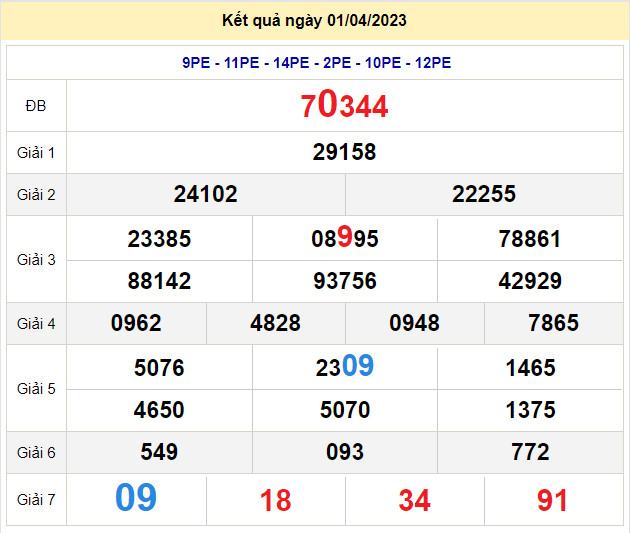Select the Giải 7 number 34
630x533 pixels.
click(x=414, y=500)
